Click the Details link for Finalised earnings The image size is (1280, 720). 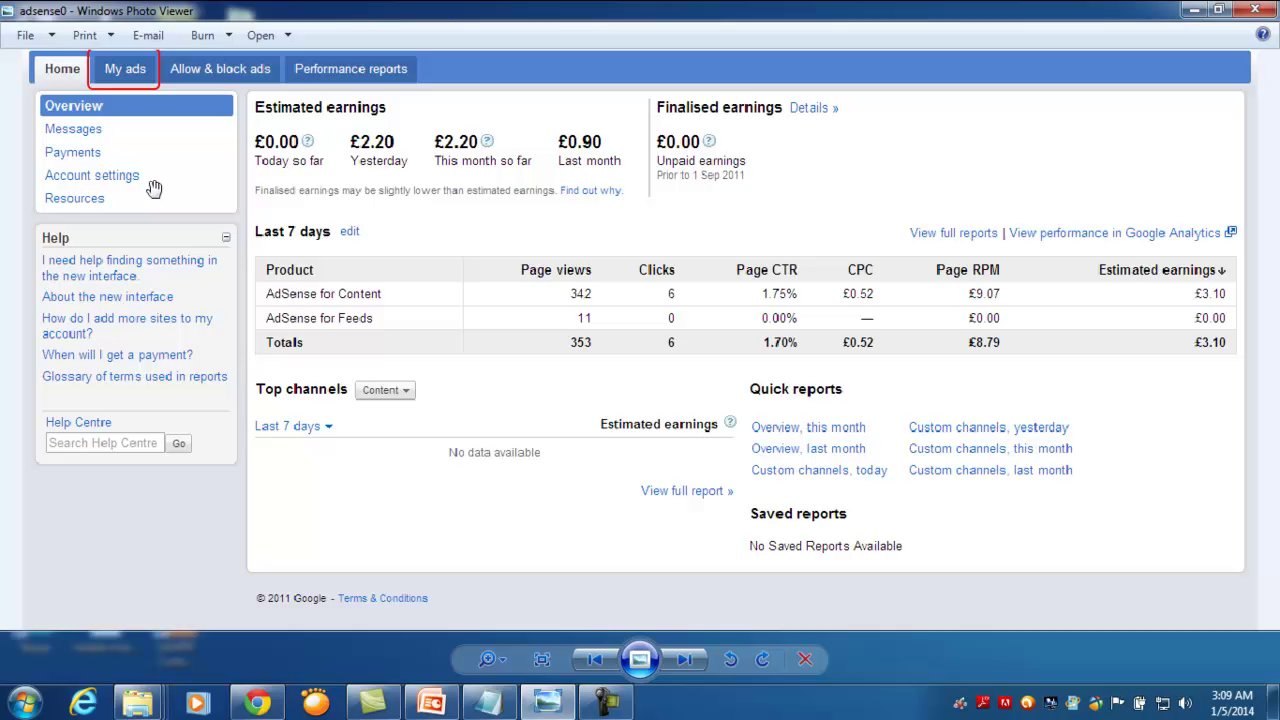pos(814,108)
